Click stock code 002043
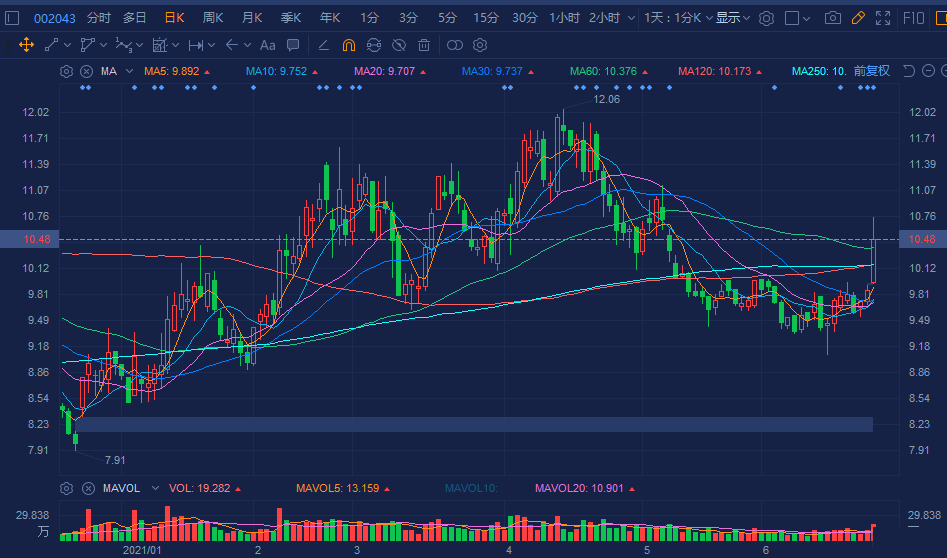 click(x=52, y=18)
